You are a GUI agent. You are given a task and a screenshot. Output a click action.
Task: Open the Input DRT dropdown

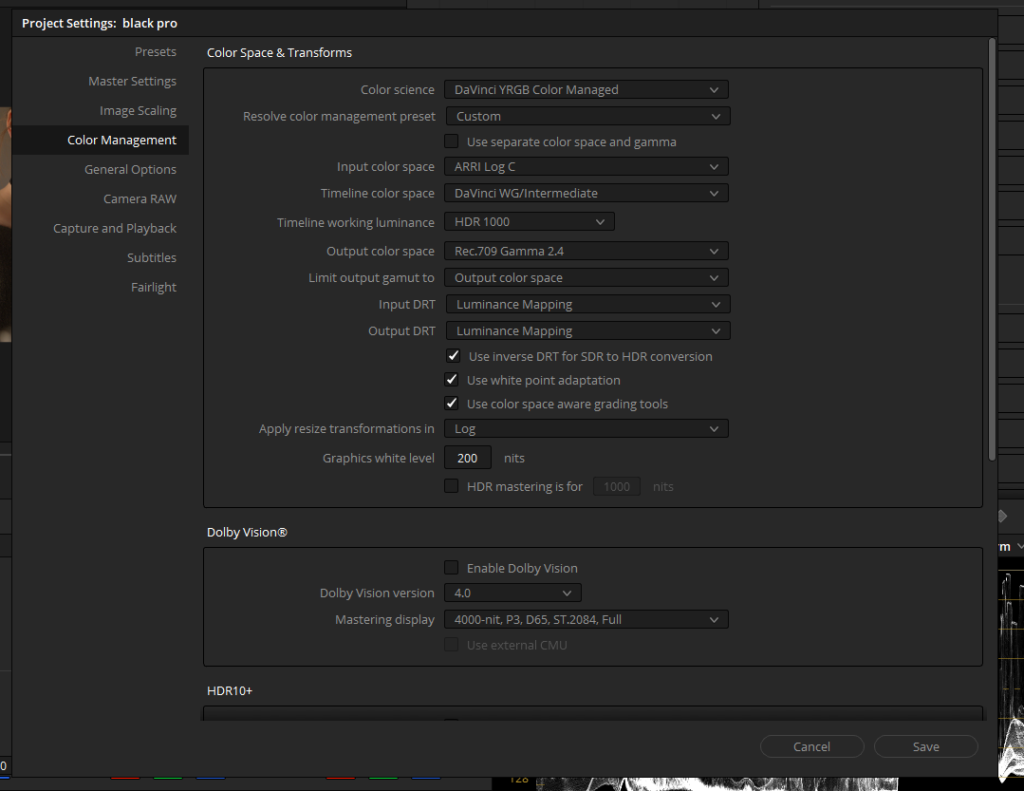(588, 304)
